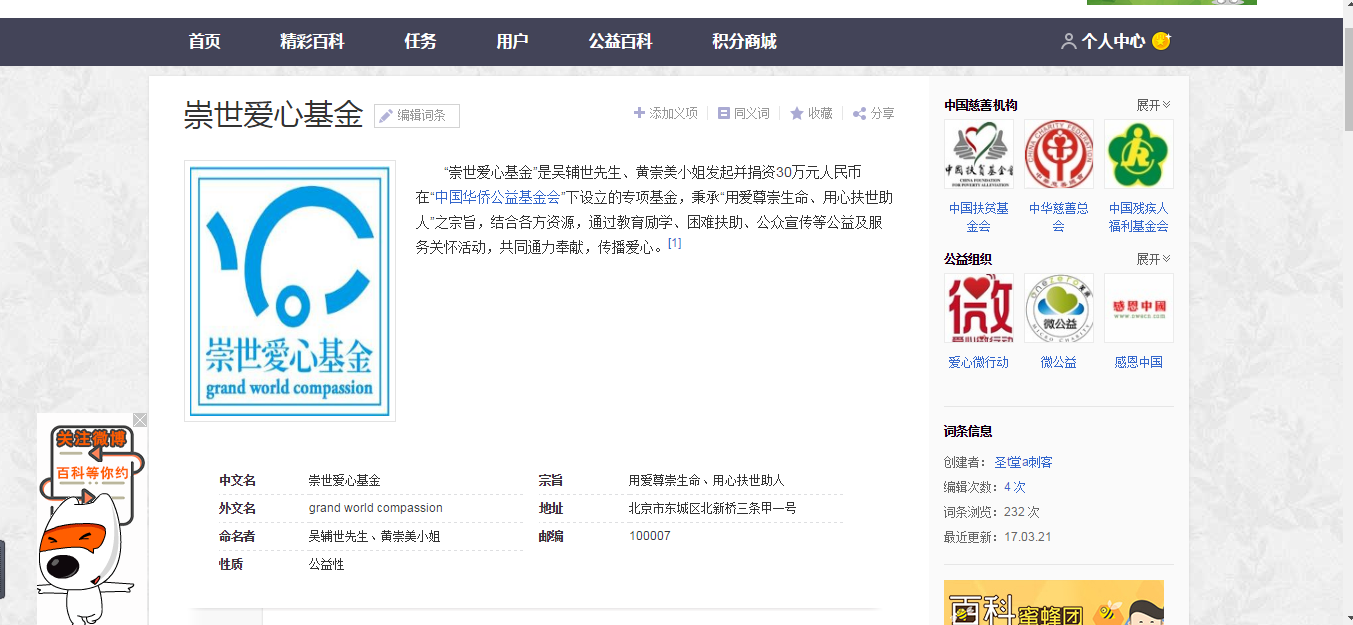This screenshot has height=625, width=1353.
Task: Expand the 公益组织 section
Action: (x=1153, y=259)
